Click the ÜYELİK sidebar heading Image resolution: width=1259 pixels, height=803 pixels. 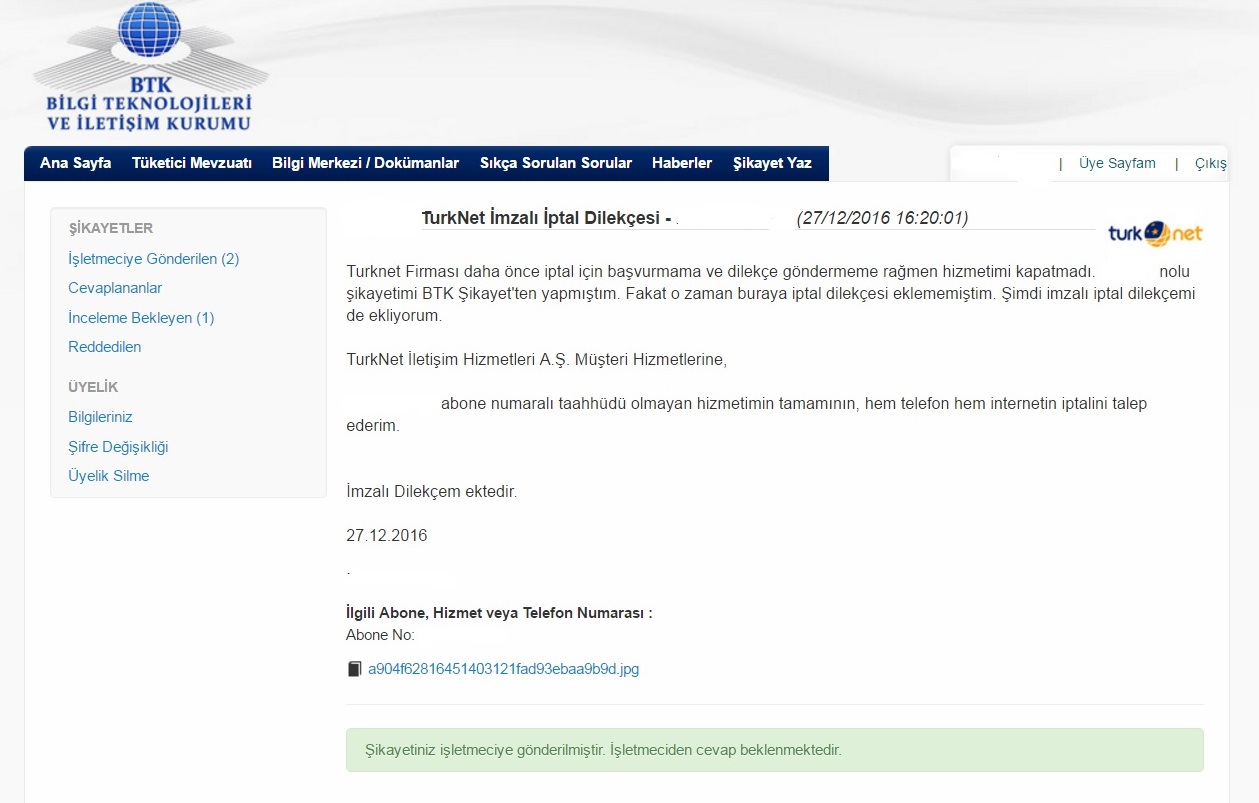click(93, 387)
